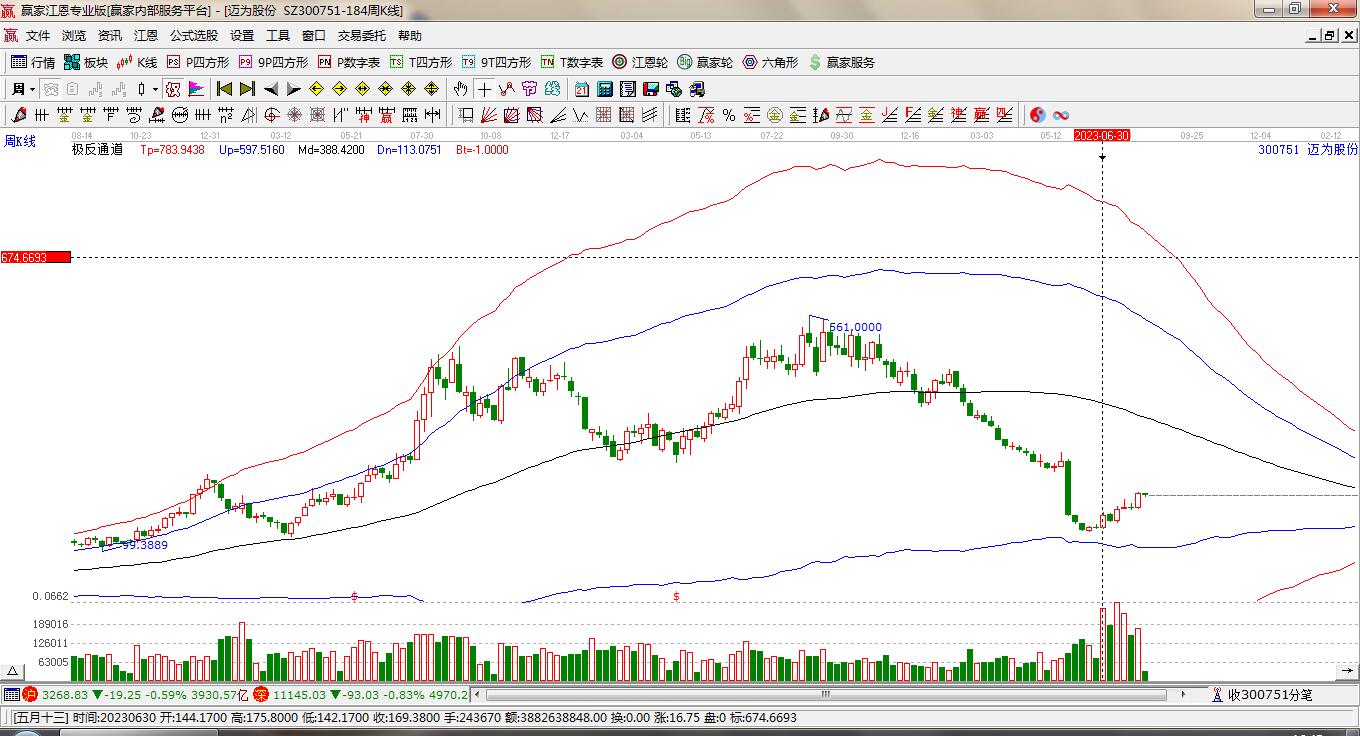Open the 公式选股 menu
Viewport: 1360px width, 736px height.
[x=193, y=36]
